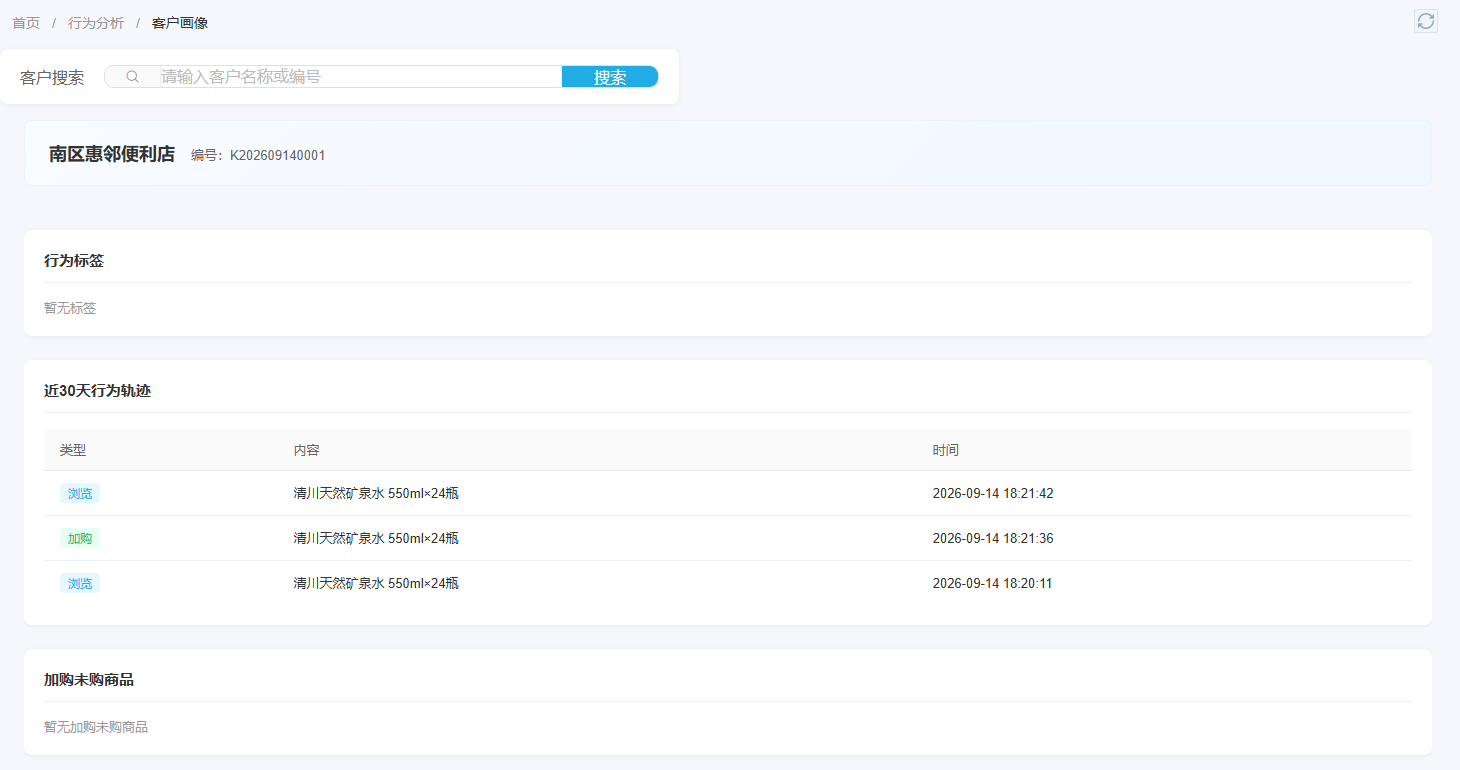Select product name in the 18:20:11 row
The image size is (1460, 770).
coord(376,583)
